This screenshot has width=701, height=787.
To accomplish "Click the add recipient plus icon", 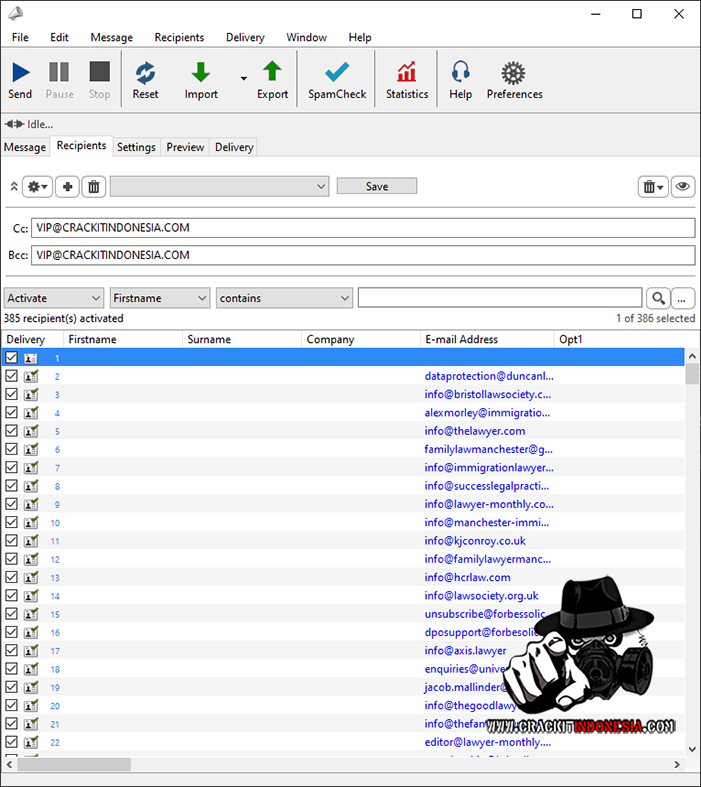I will [x=68, y=187].
